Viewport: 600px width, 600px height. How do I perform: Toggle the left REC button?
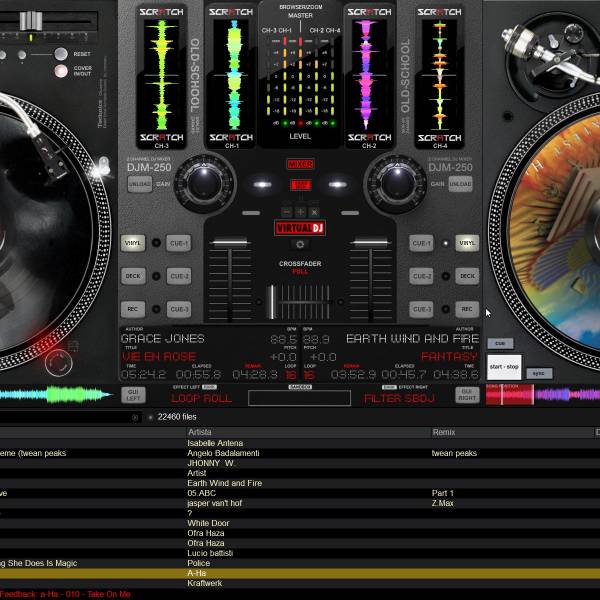[133, 309]
